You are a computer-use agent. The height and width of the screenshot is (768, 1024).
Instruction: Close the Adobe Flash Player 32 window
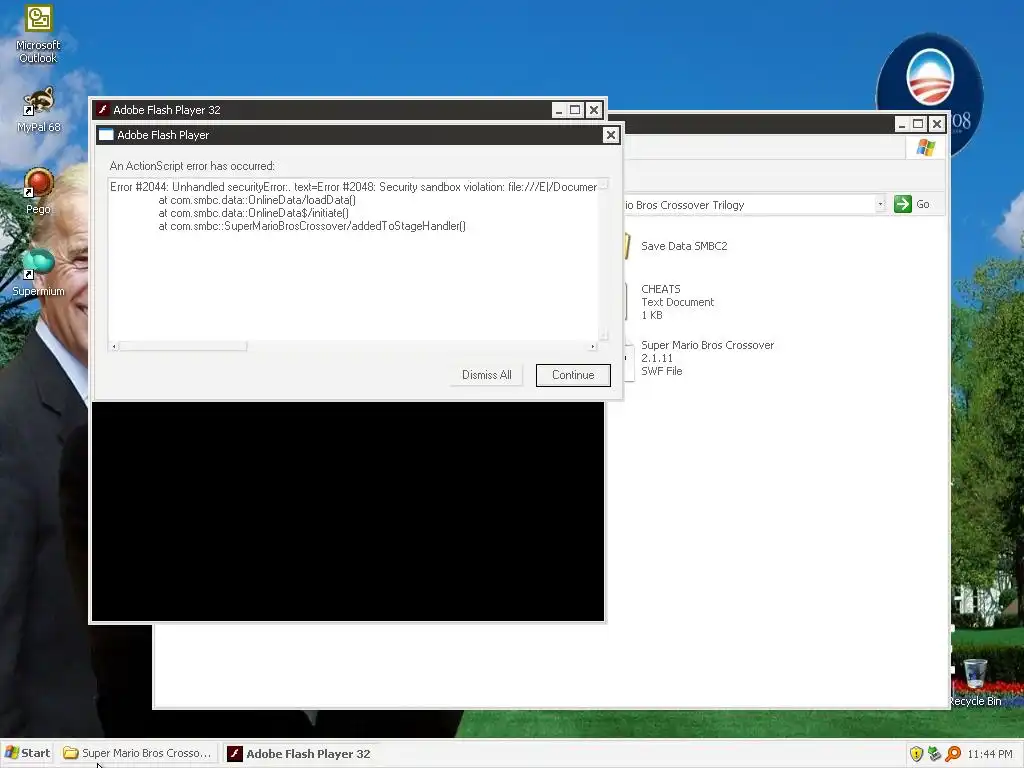[x=593, y=110]
